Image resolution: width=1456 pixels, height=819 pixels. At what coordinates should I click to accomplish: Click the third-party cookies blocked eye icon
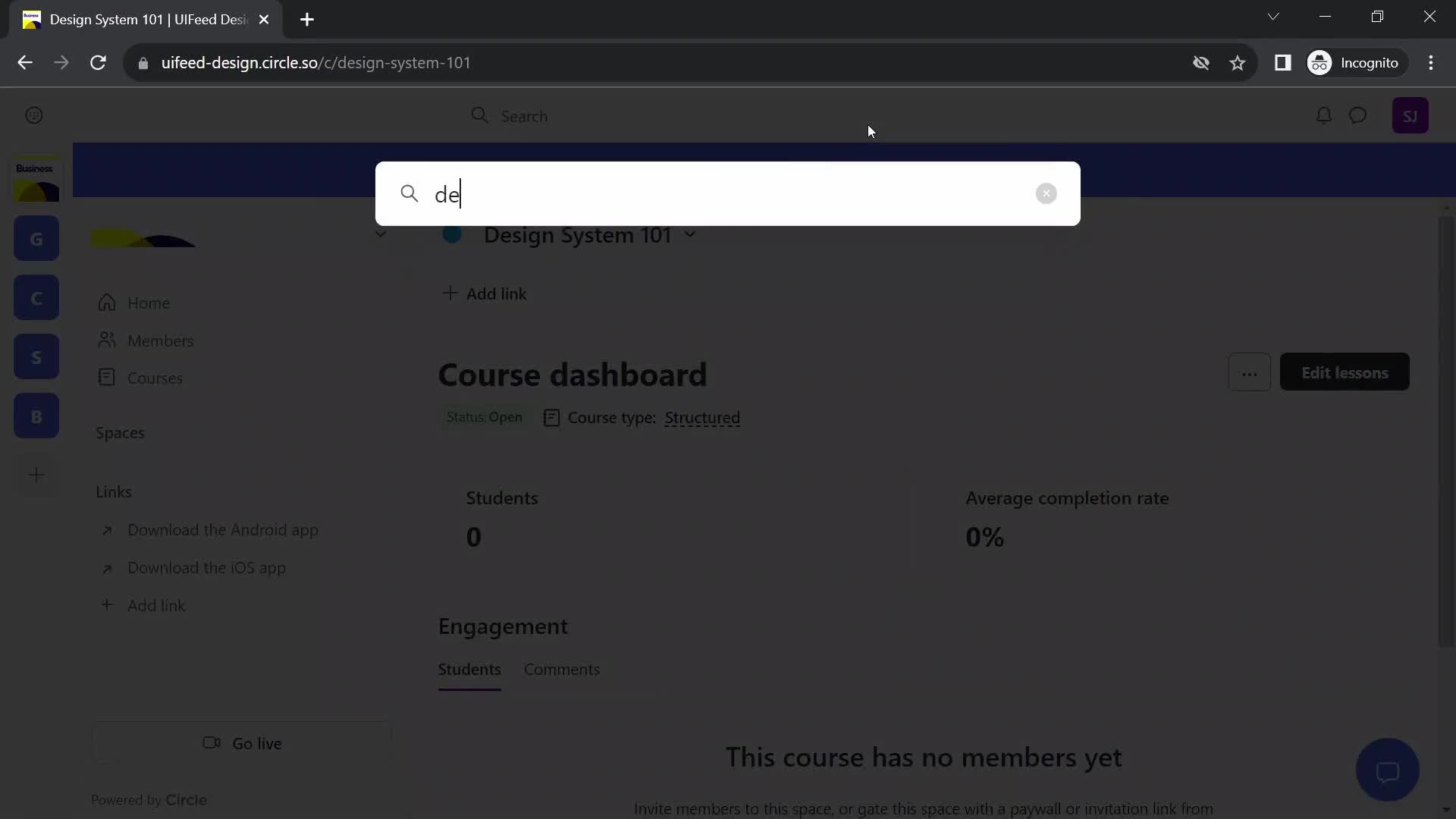[1200, 63]
